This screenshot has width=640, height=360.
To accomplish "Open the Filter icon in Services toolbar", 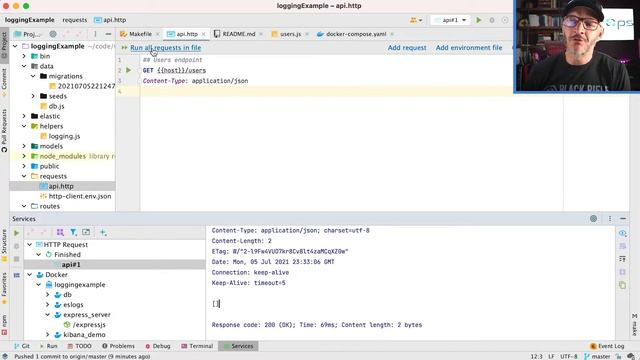I will [73, 232].
